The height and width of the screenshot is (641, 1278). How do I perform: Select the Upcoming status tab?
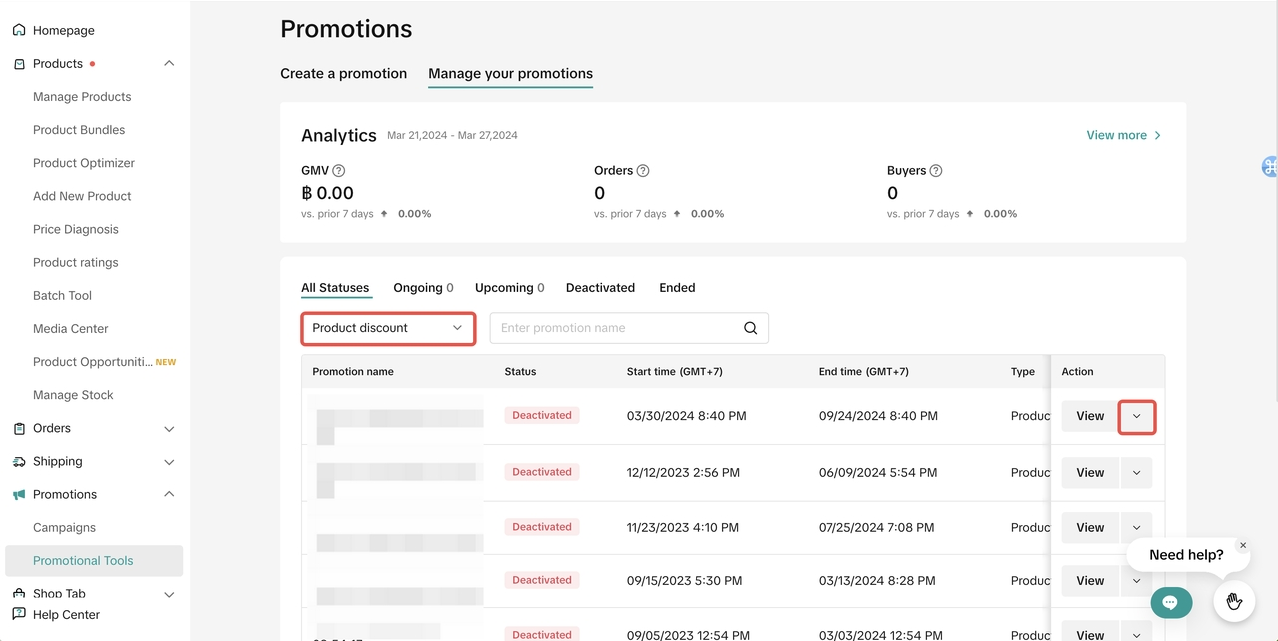[509, 288]
